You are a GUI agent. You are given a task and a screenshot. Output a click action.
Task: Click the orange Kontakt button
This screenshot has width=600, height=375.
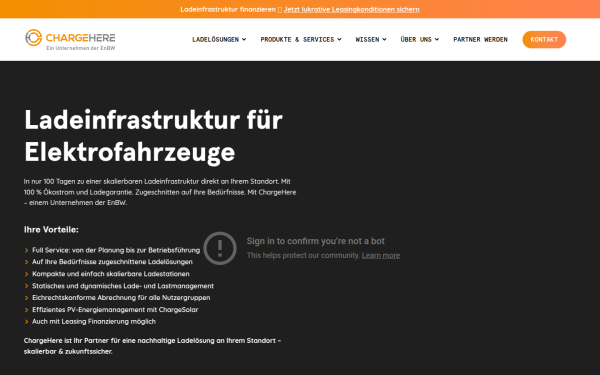click(544, 39)
